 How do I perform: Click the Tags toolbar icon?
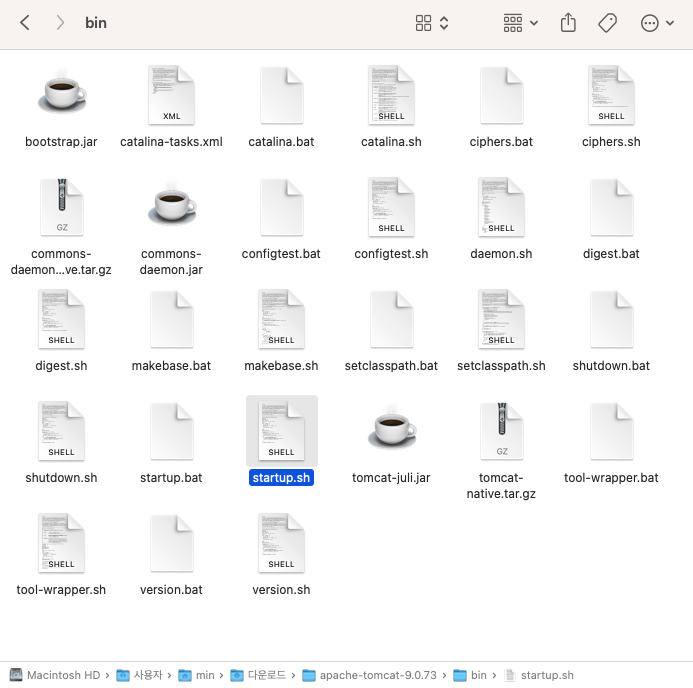tap(608, 23)
